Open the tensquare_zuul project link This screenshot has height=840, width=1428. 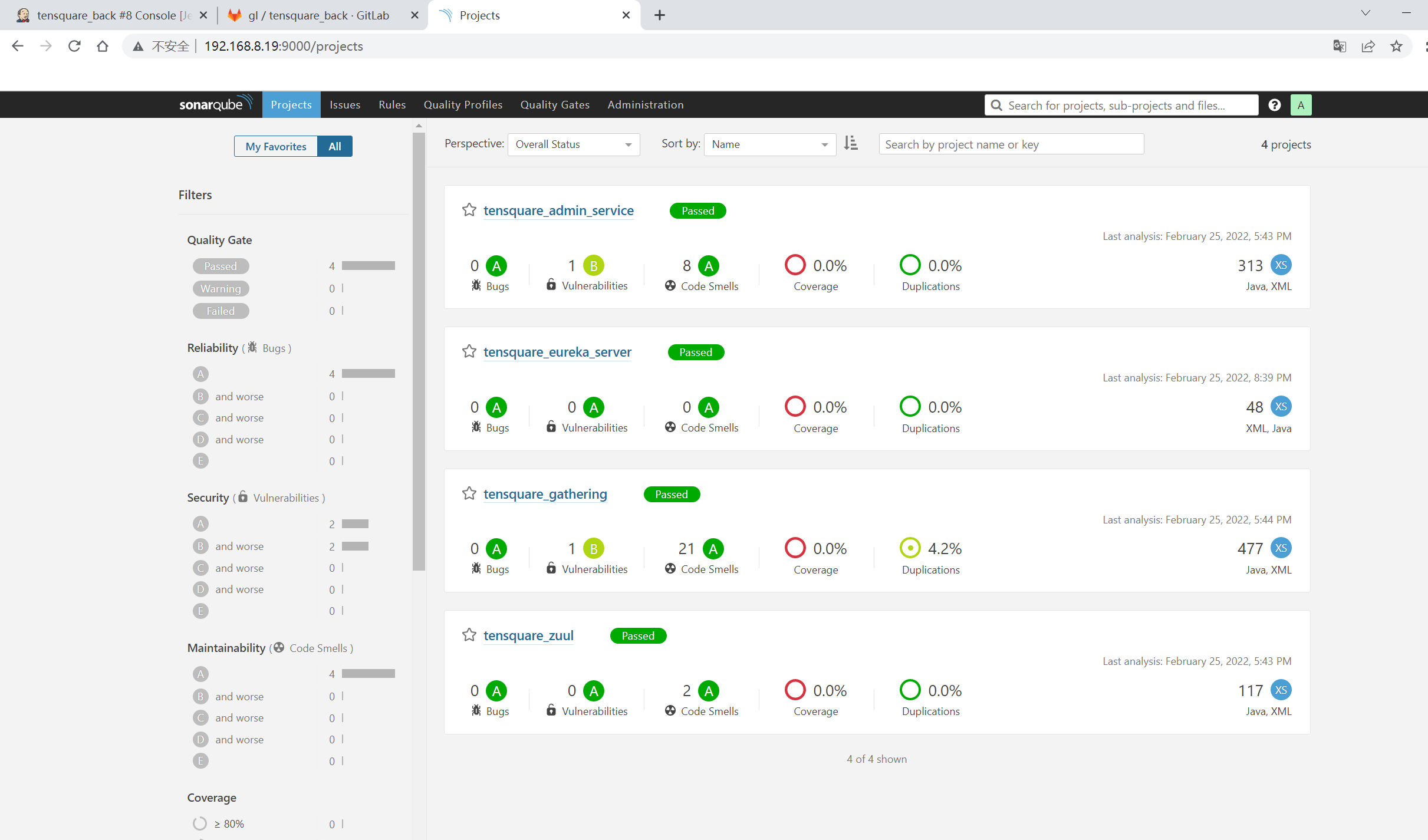528,635
